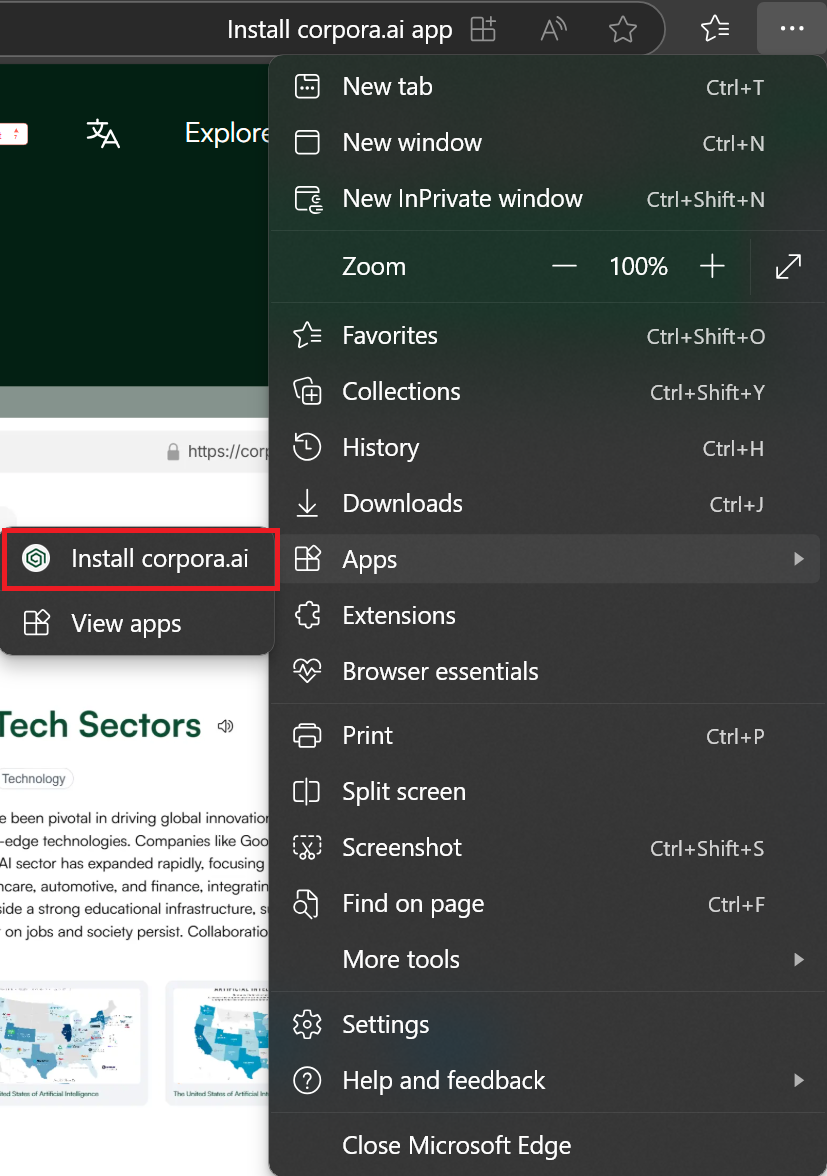This screenshot has width=827, height=1176.
Task: Decrease zoom with the minus button
Action: (x=565, y=266)
